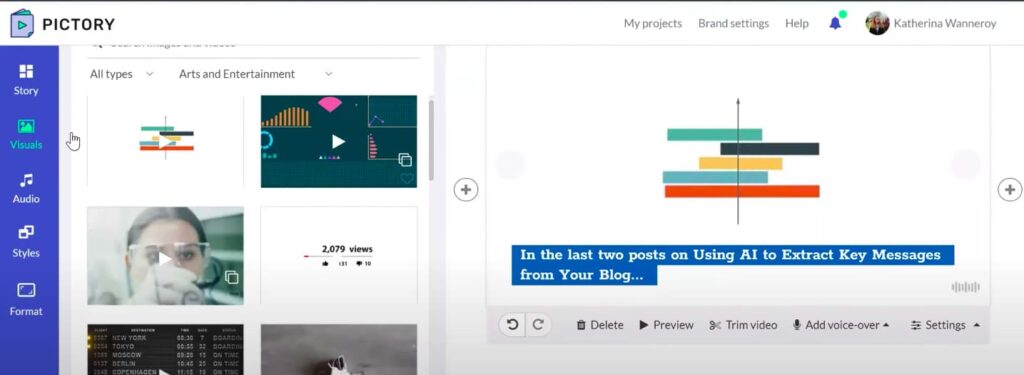Undo the last action
The width and height of the screenshot is (1024, 375).
pyautogui.click(x=513, y=325)
